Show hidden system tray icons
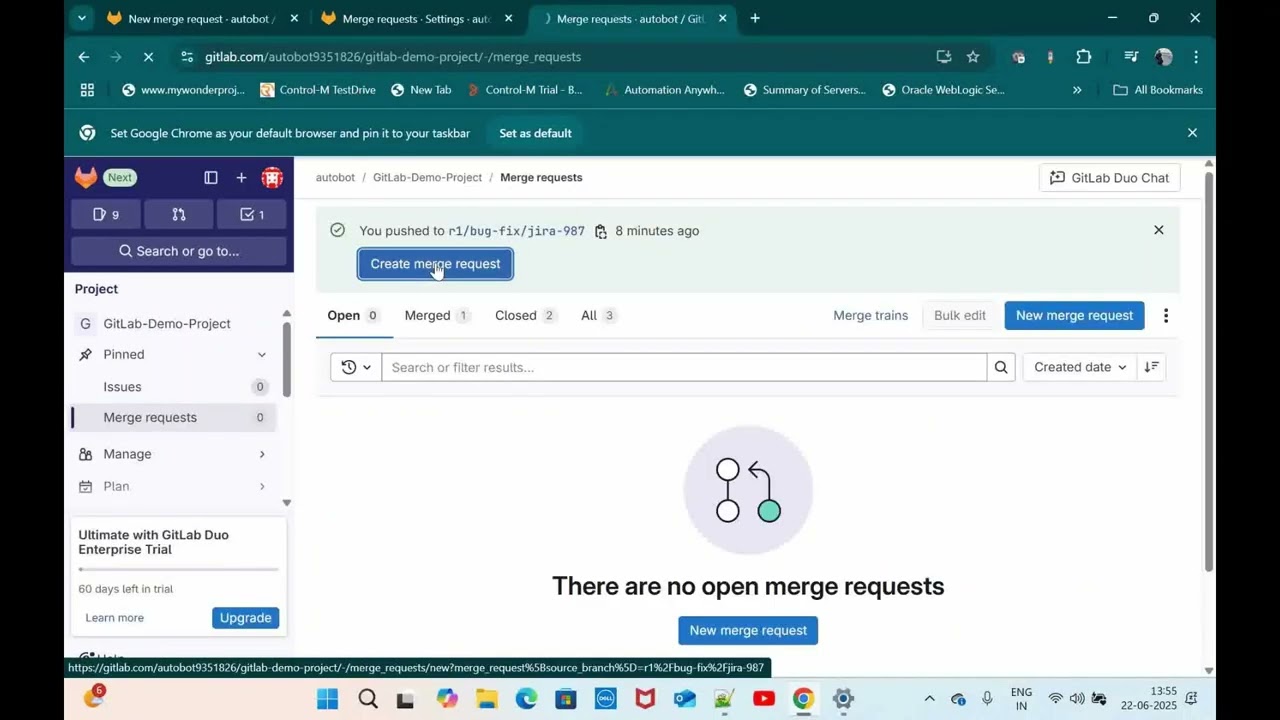 coord(929,699)
